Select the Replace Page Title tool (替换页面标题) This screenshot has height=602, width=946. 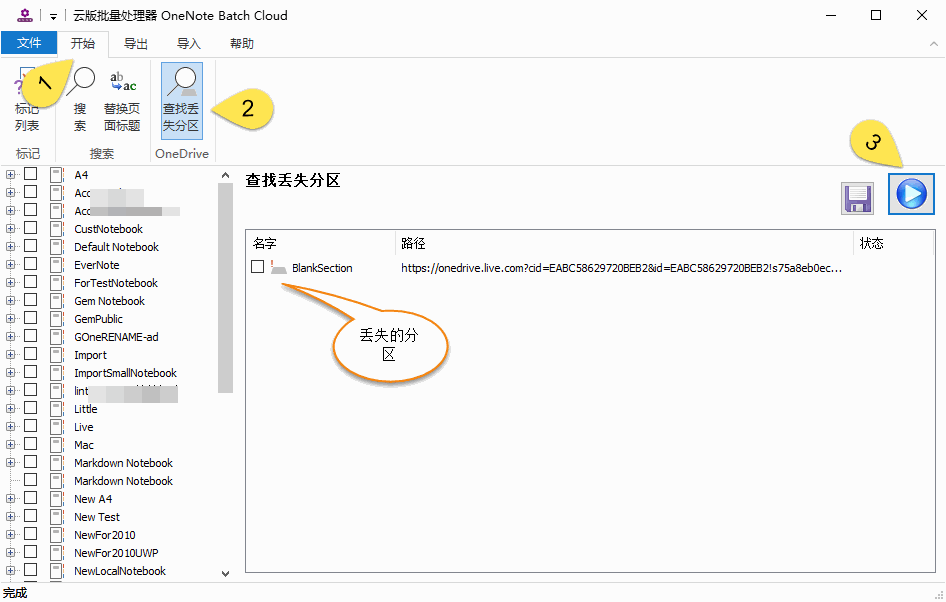coord(122,100)
